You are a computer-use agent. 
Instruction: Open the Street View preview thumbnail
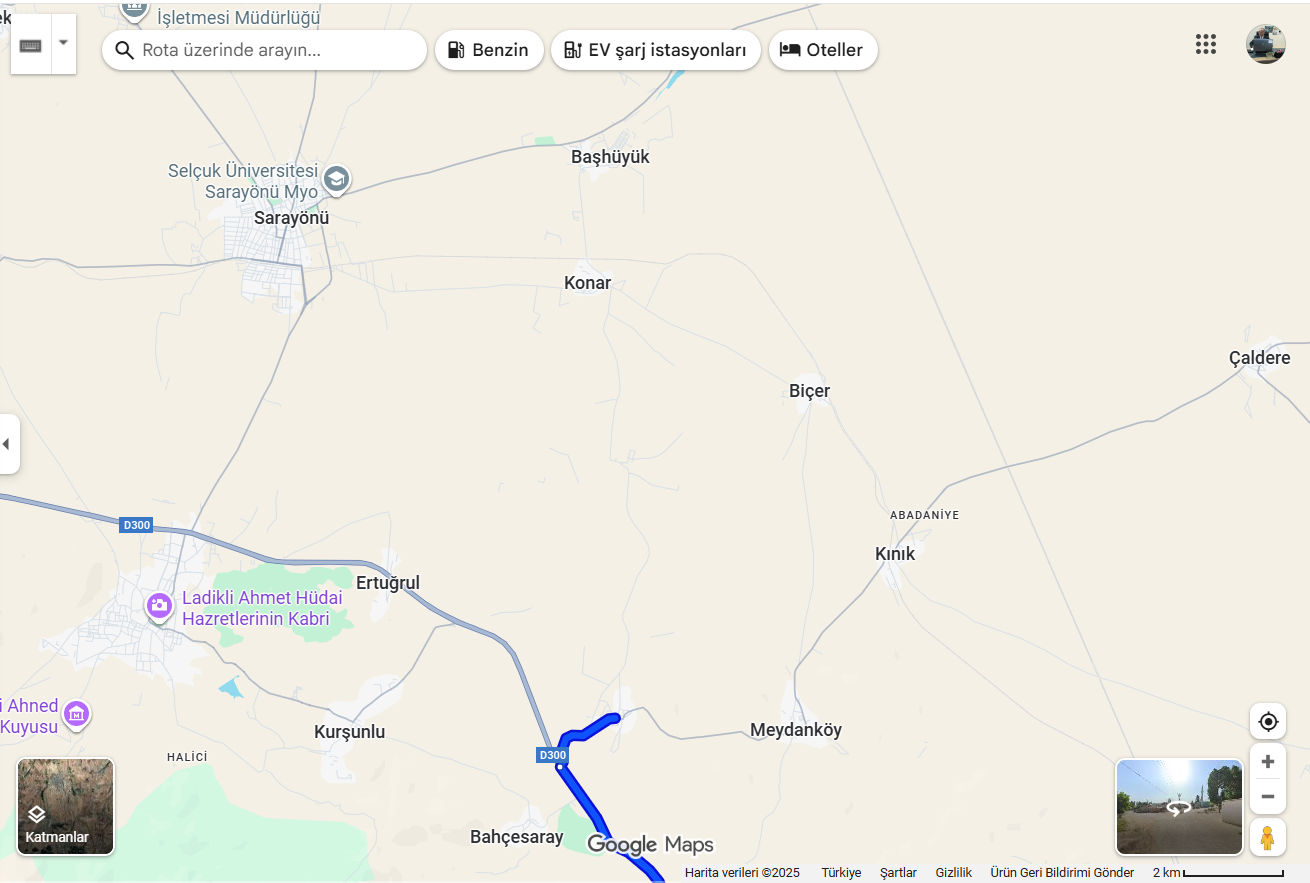1180,807
